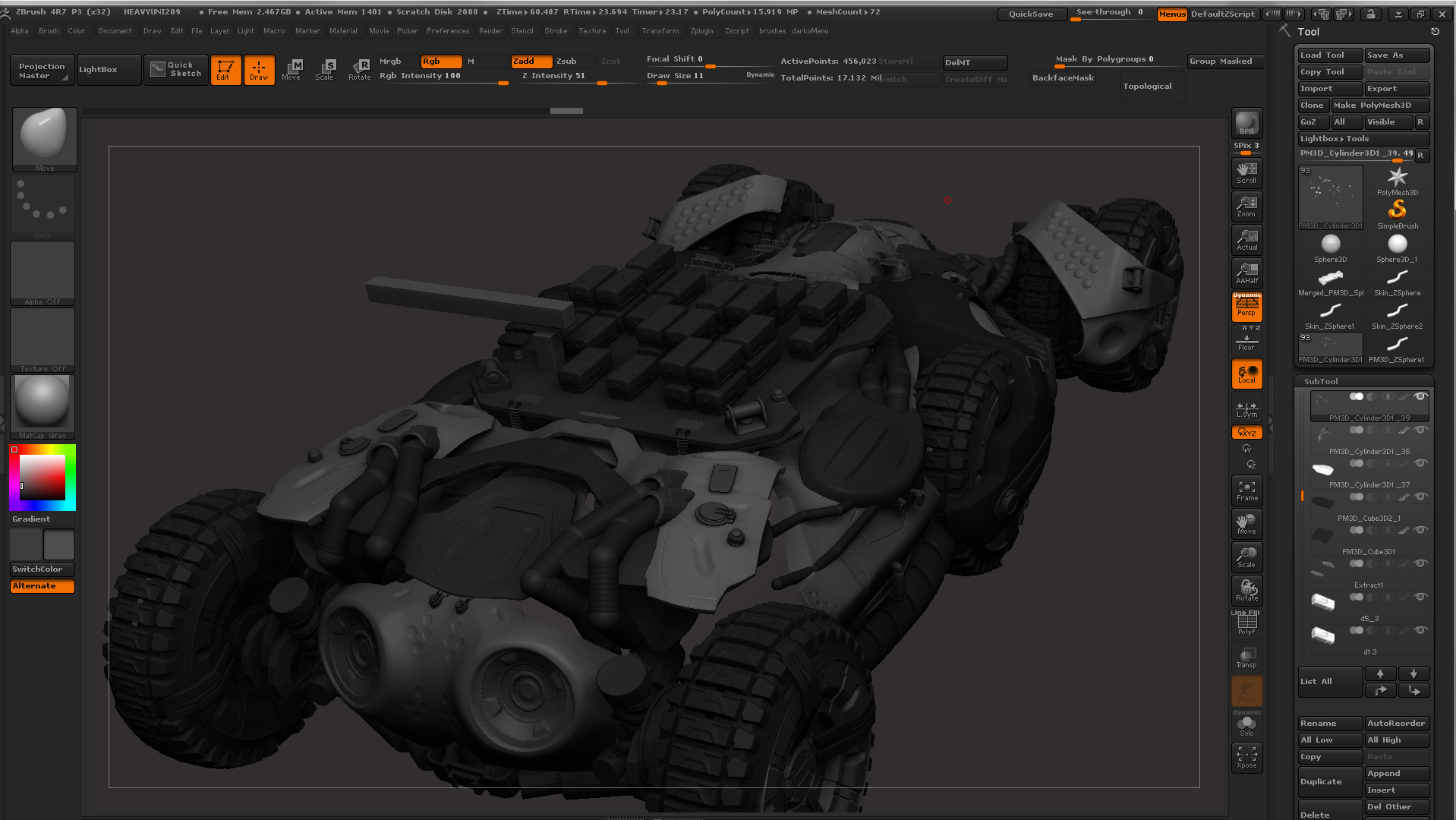Toggle PolyF polyframe display
The width and height of the screenshot is (1456, 820).
(1246, 624)
